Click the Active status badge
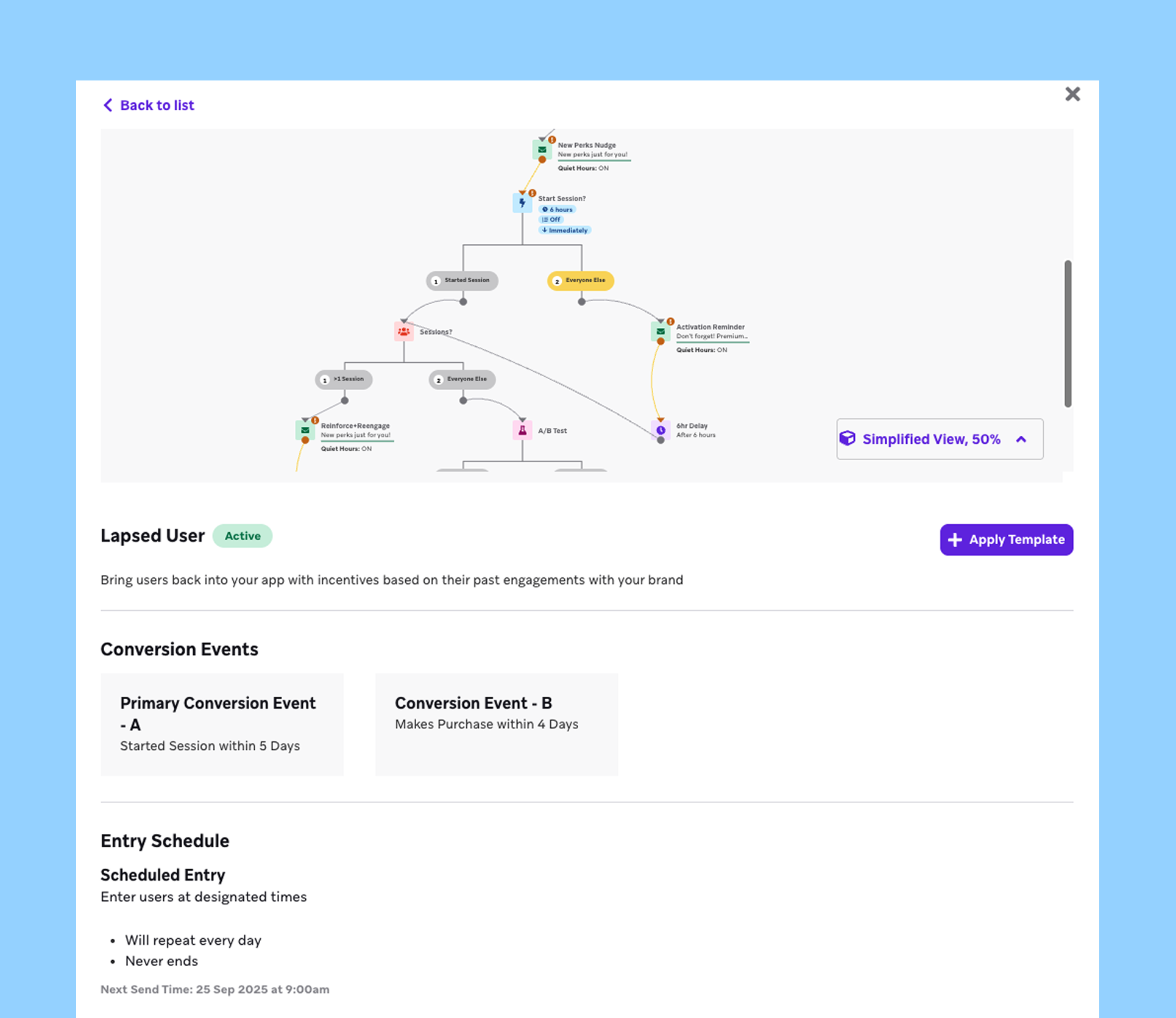This screenshot has height=1018, width=1176. point(242,536)
